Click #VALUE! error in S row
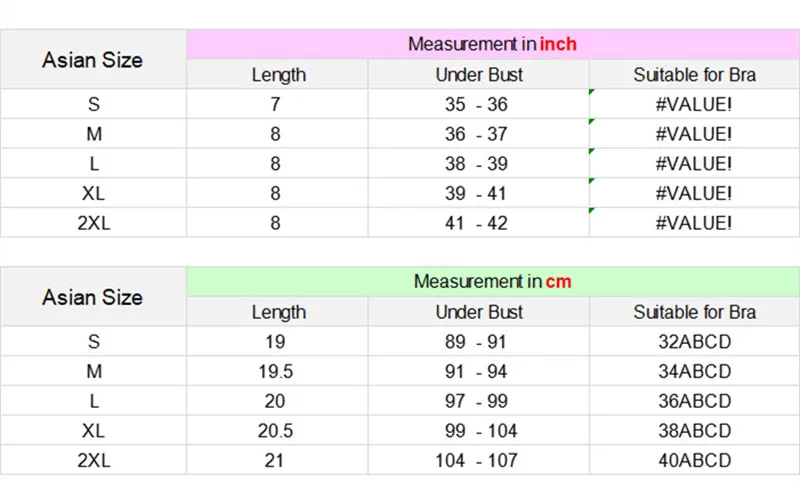This screenshot has height=496, width=800. point(694,104)
